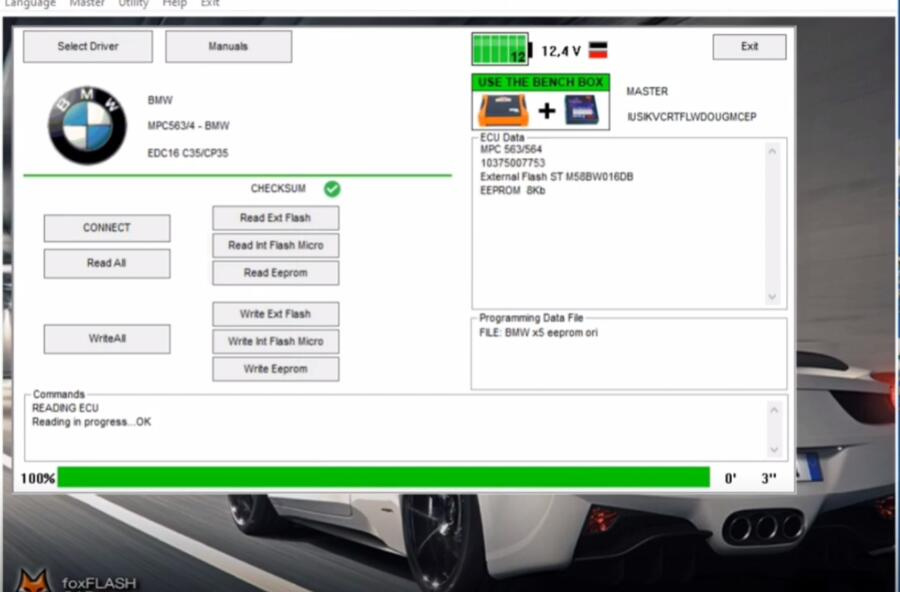The width and height of the screenshot is (900, 592).
Task: Click Write Ext Flash
Action: (x=276, y=314)
